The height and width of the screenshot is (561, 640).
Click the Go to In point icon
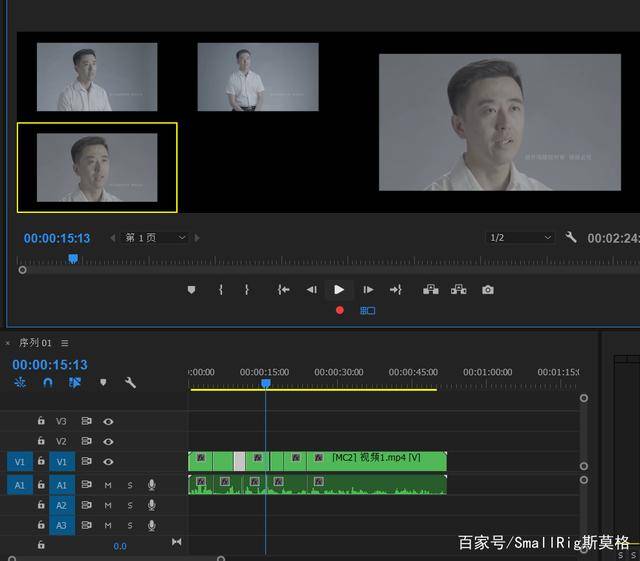click(283, 290)
